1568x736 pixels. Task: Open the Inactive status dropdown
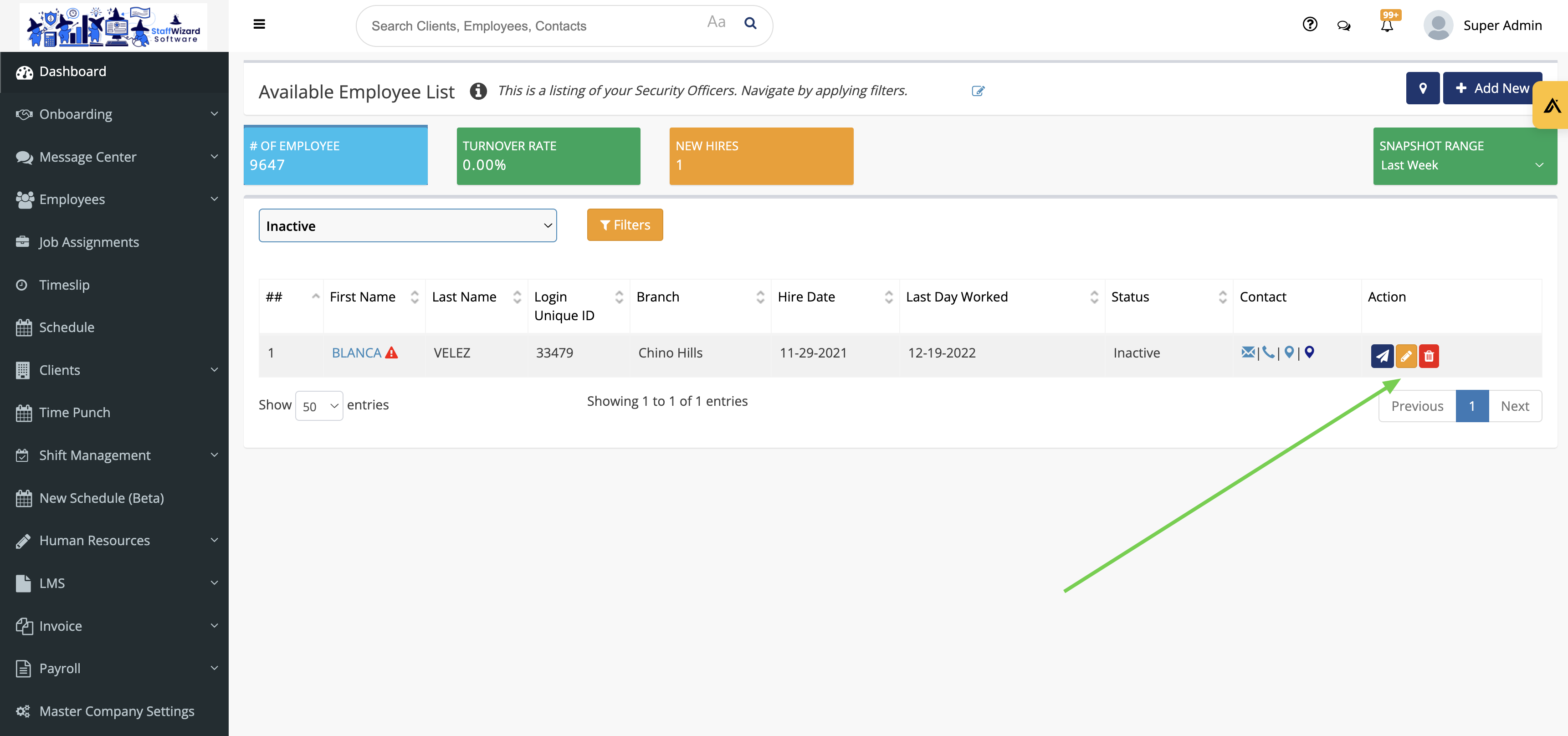pos(407,226)
